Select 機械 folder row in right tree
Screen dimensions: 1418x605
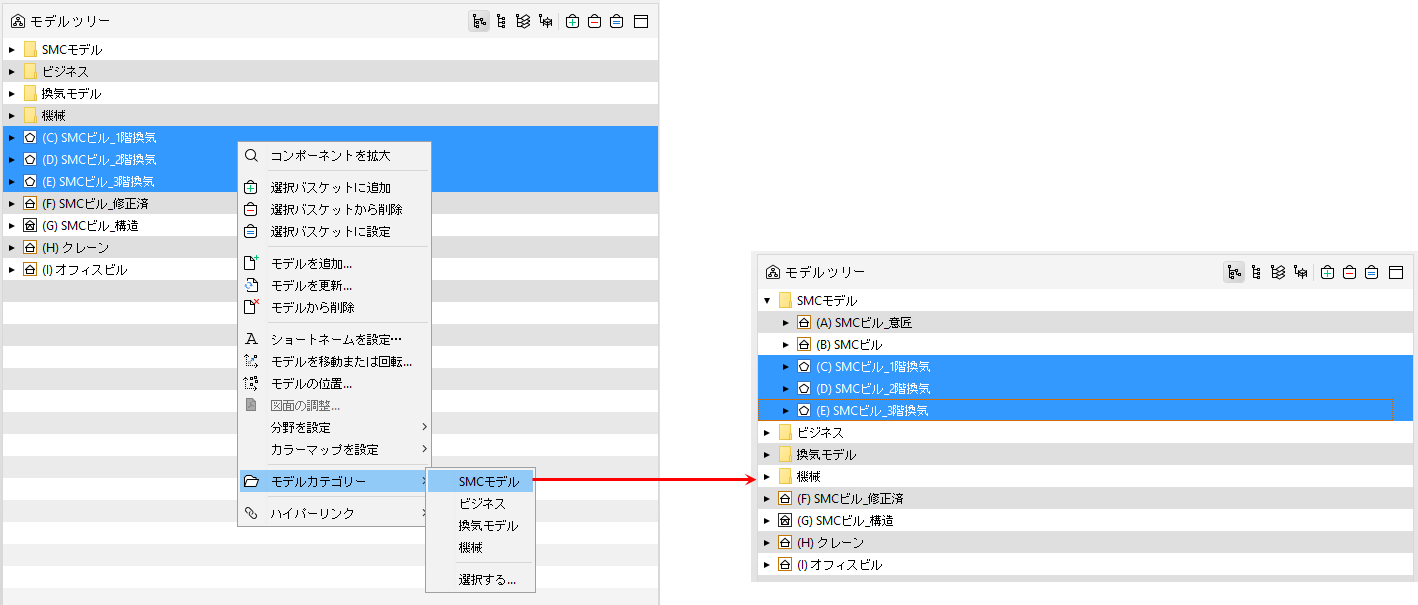tap(1085, 476)
